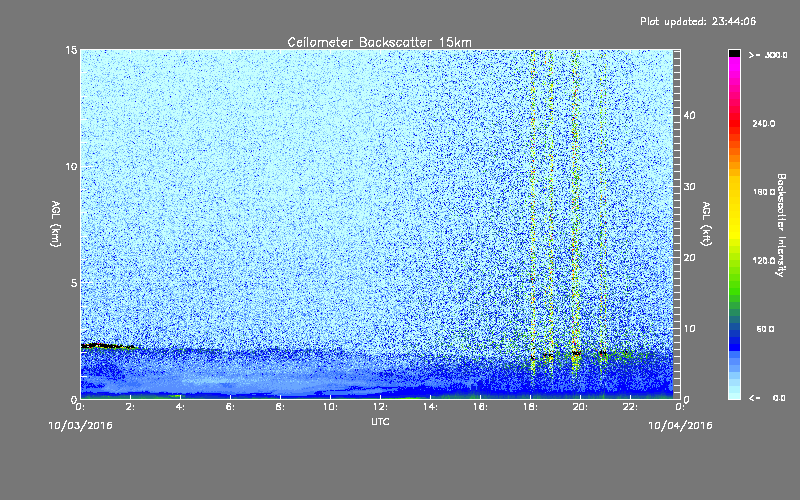Click the '10' km tick on left axis
Viewport: 800px width, 500px height.
tap(71, 167)
